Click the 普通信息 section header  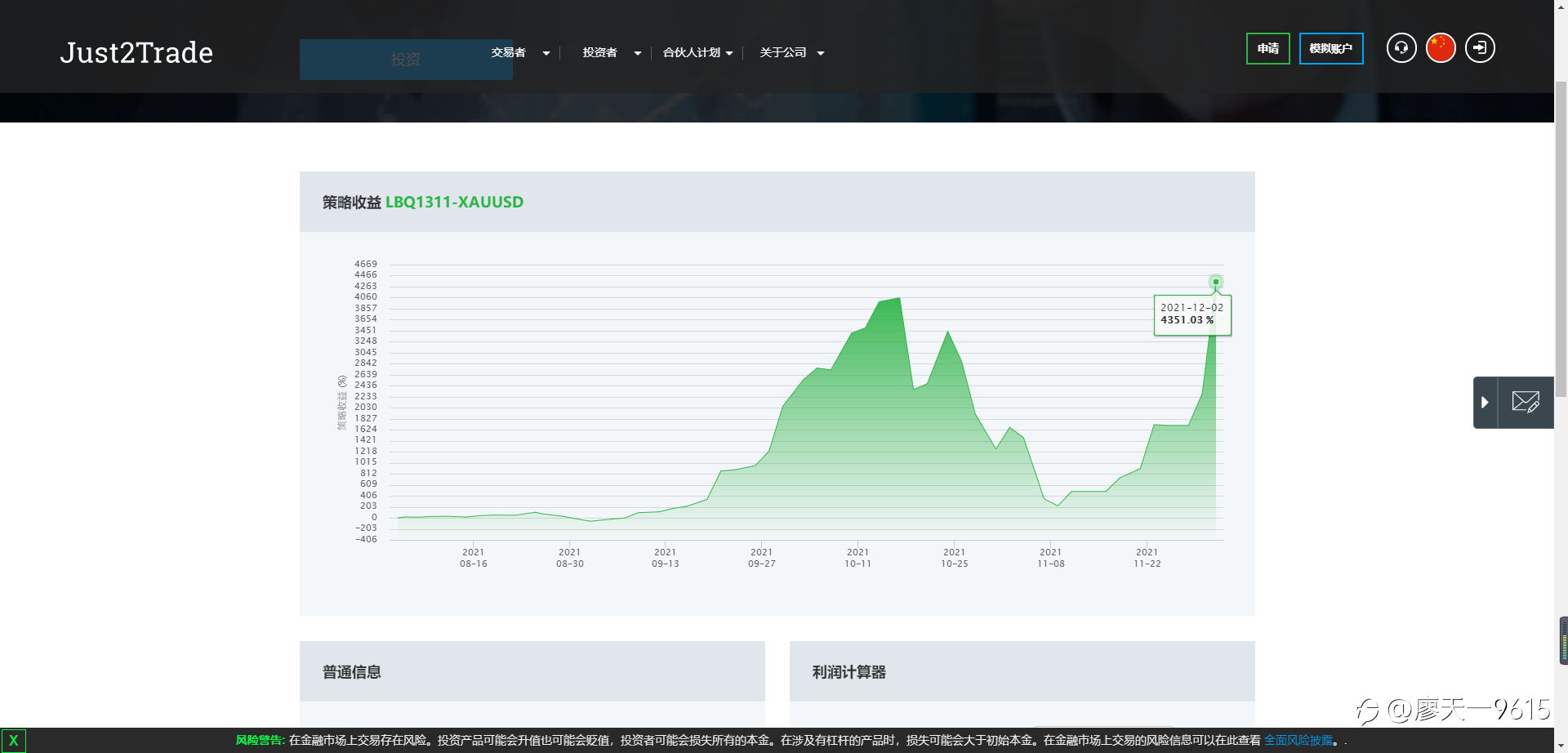pos(352,672)
